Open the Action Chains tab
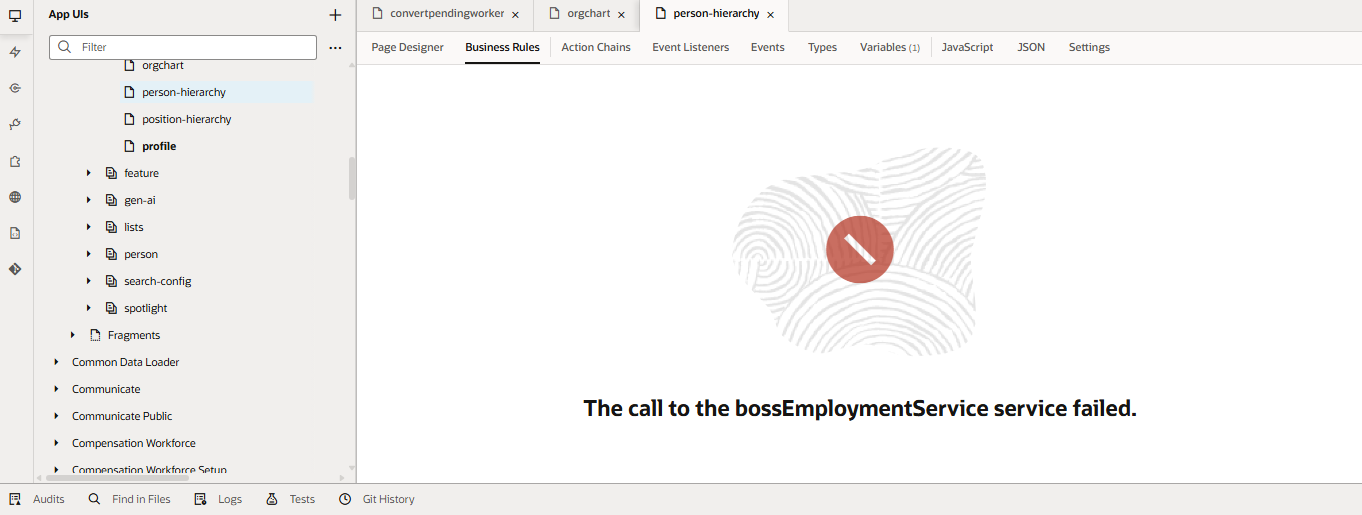 point(596,47)
